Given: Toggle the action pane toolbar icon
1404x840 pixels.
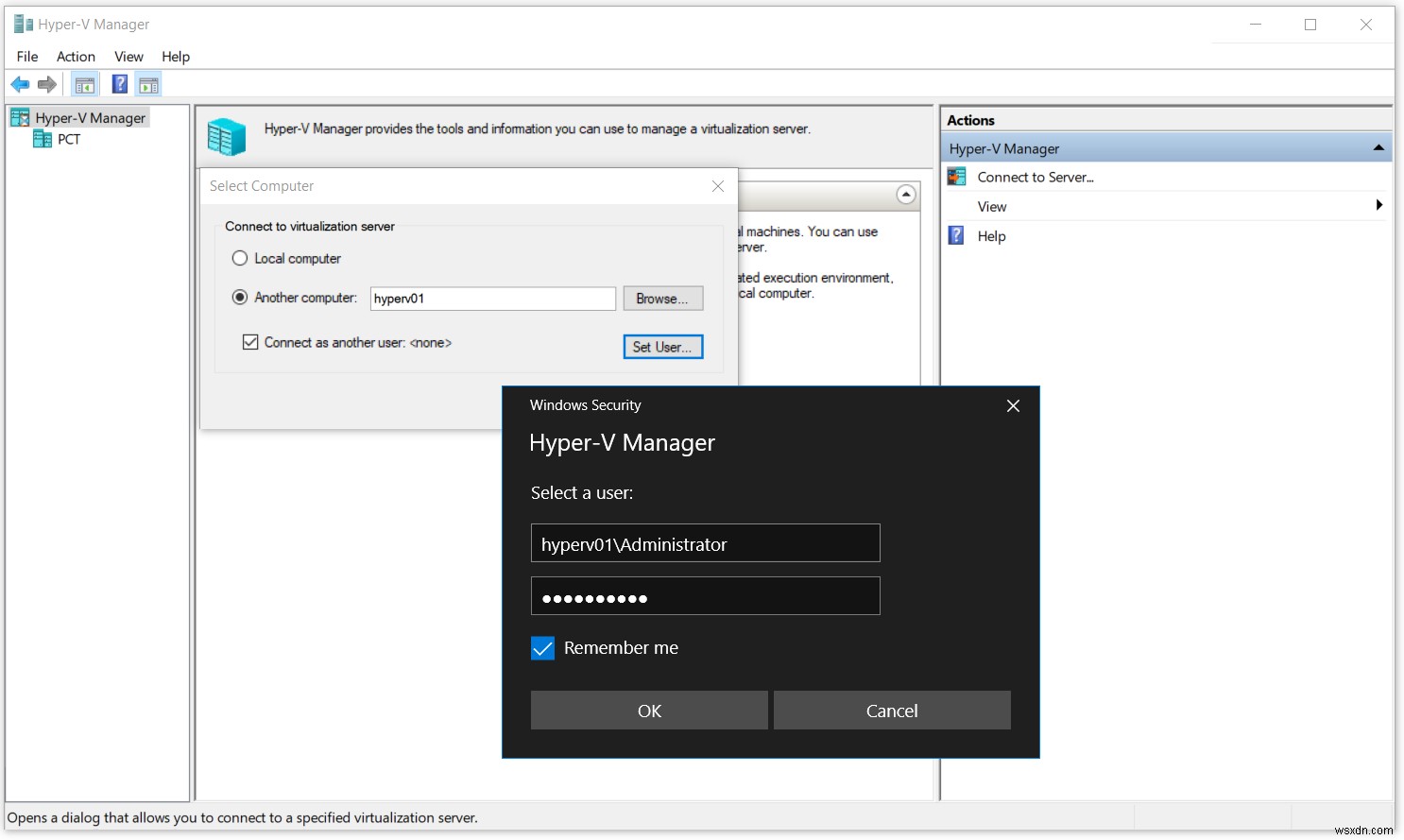Looking at the screenshot, I should pos(148,84).
